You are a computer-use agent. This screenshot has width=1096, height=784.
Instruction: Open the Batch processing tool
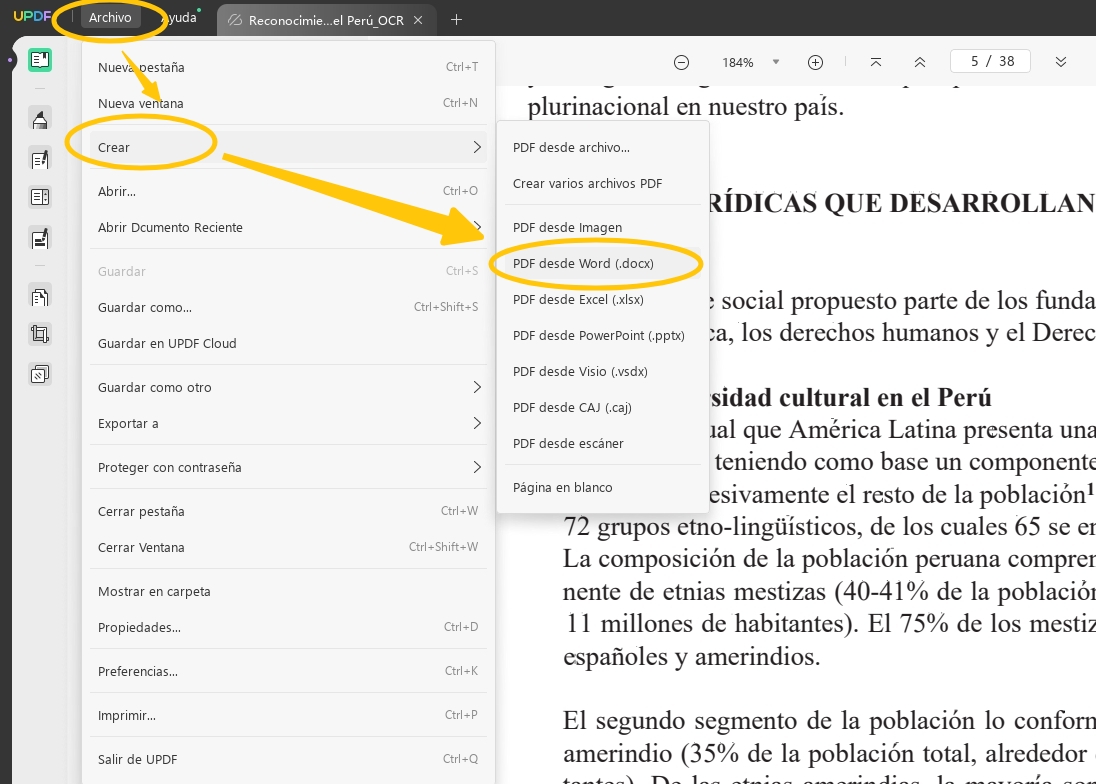[x=40, y=373]
